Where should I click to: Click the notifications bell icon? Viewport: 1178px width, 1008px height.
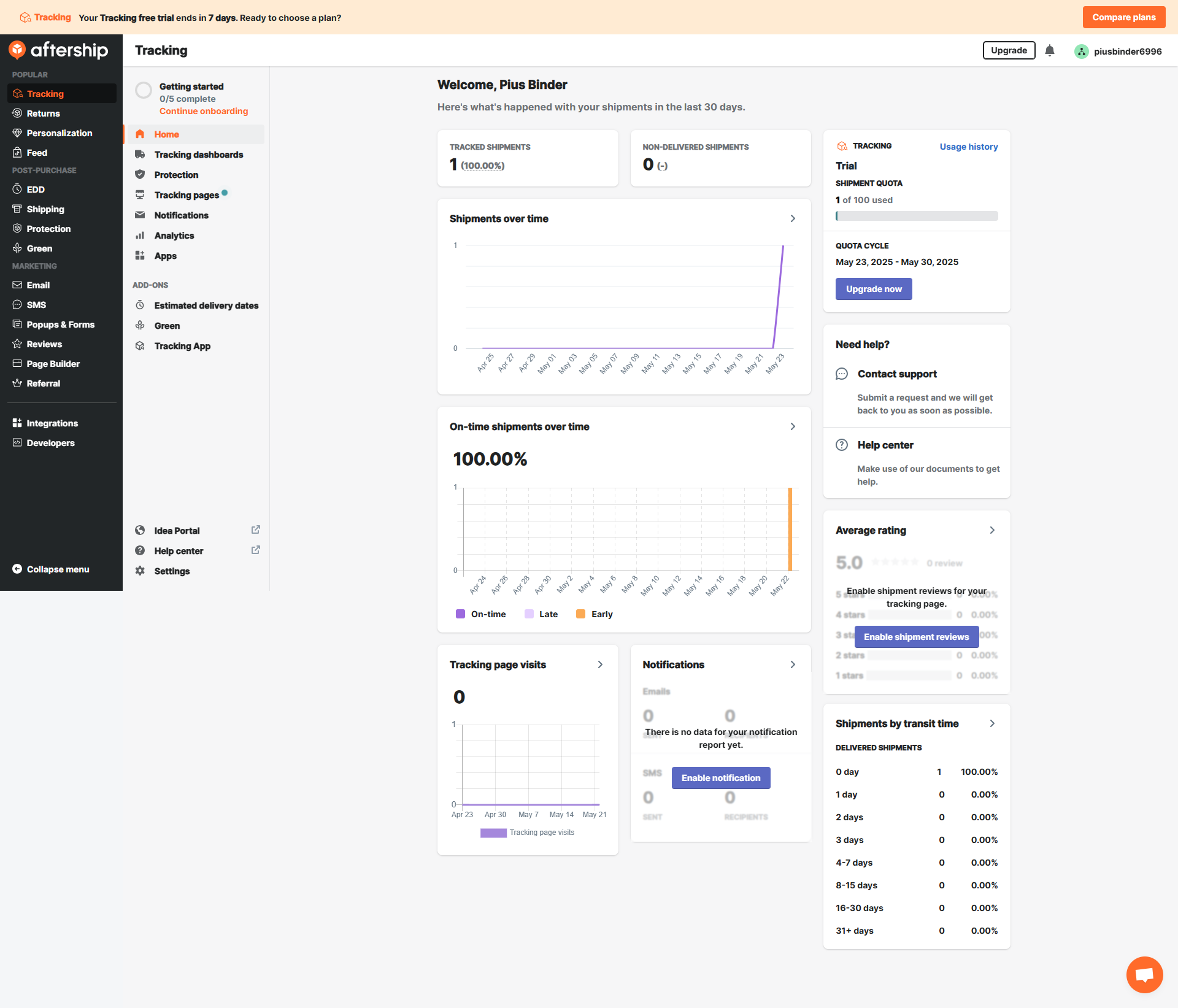point(1050,51)
